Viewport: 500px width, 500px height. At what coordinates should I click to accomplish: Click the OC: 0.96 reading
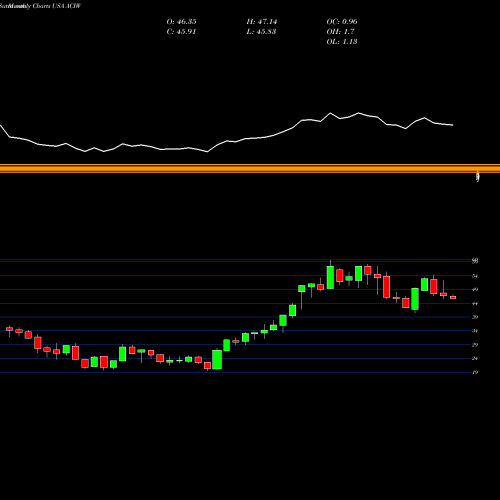click(342, 22)
